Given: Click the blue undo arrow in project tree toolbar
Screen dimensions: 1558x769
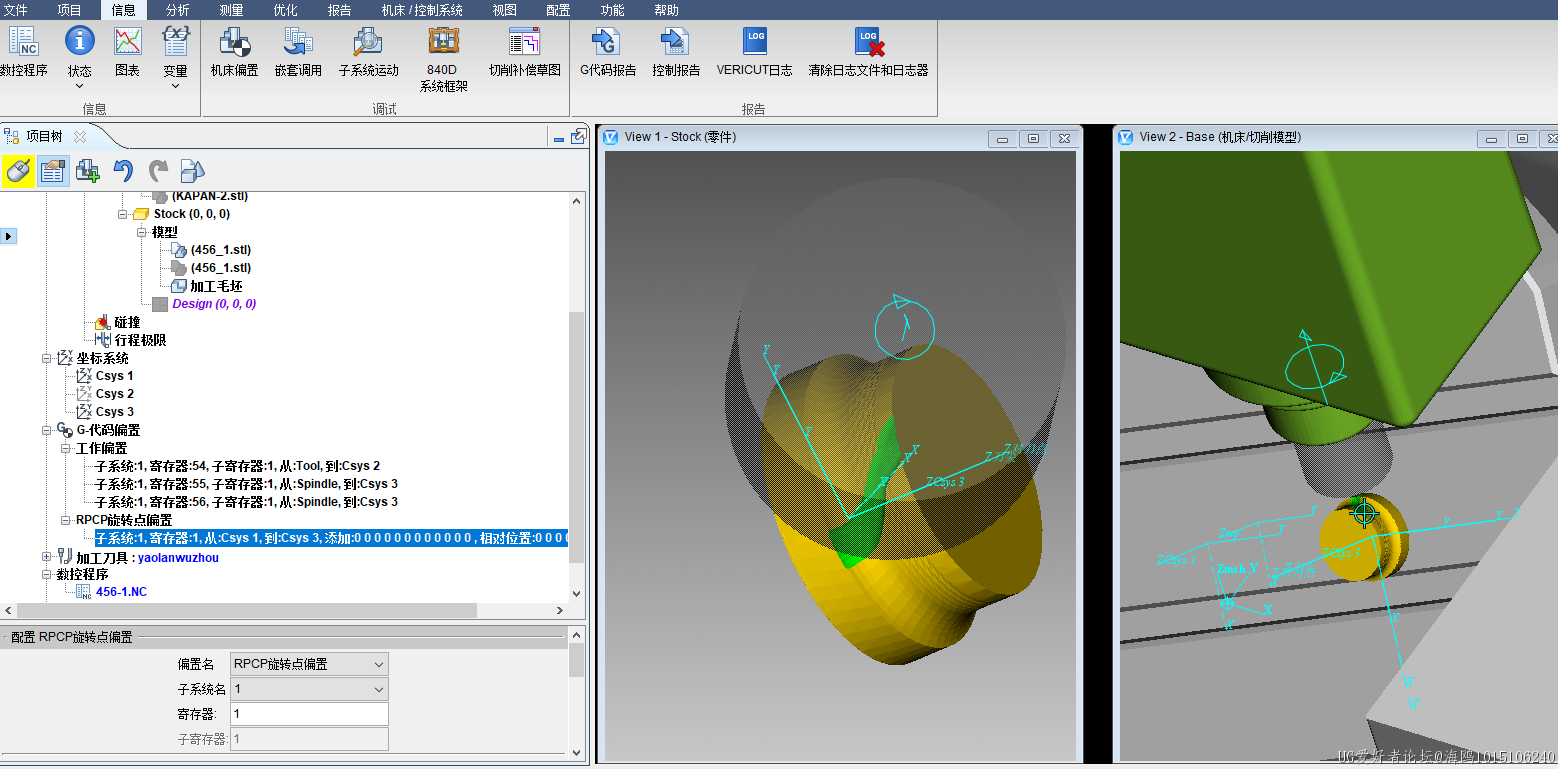Looking at the screenshot, I should (123, 171).
